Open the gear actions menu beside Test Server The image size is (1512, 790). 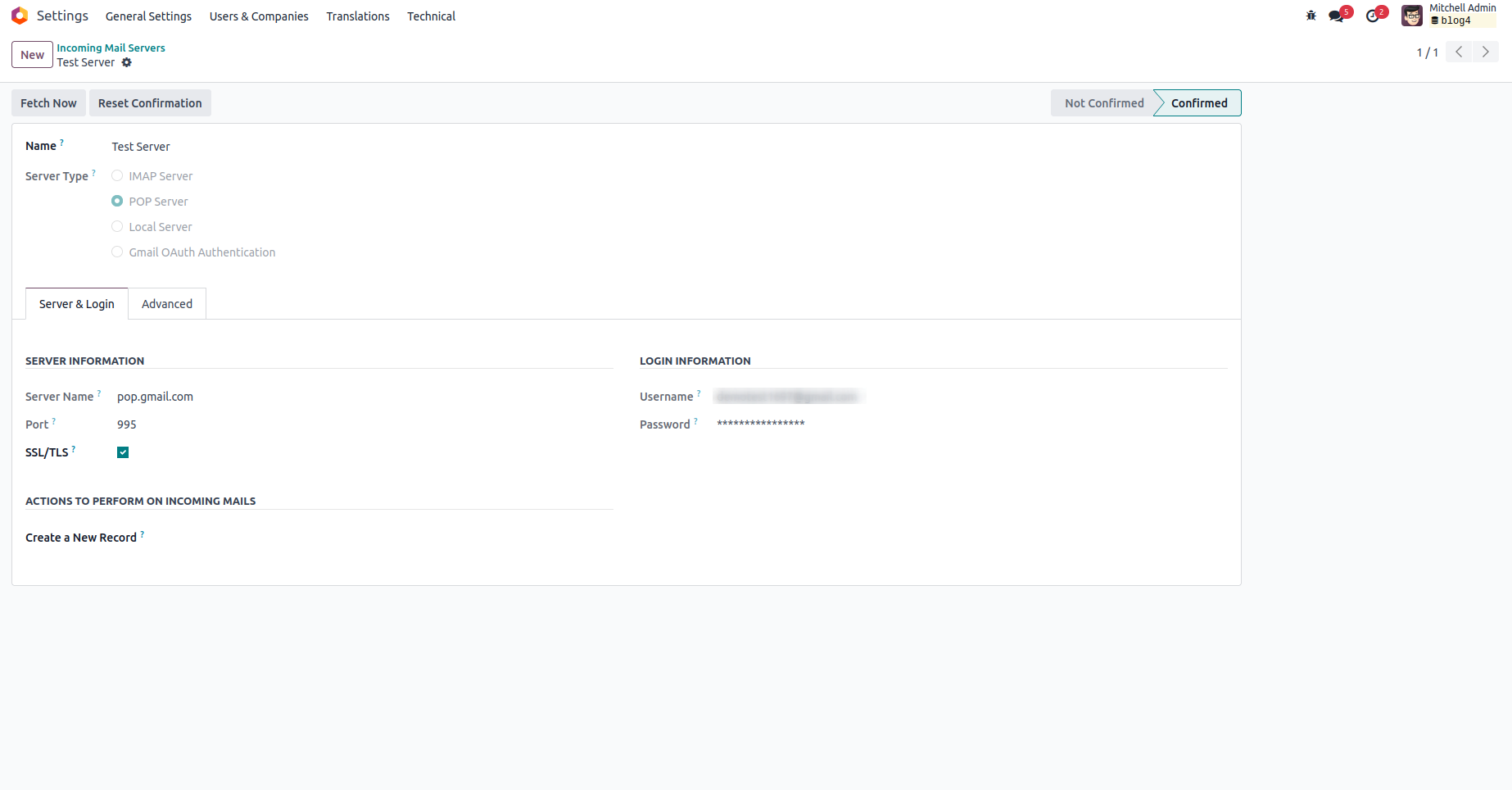click(127, 62)
